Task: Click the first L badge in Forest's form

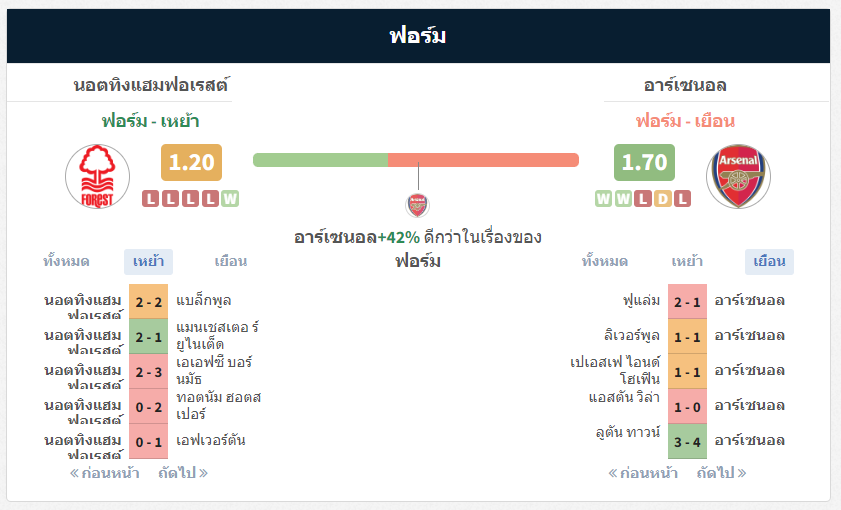Action: tap(151, 199)
